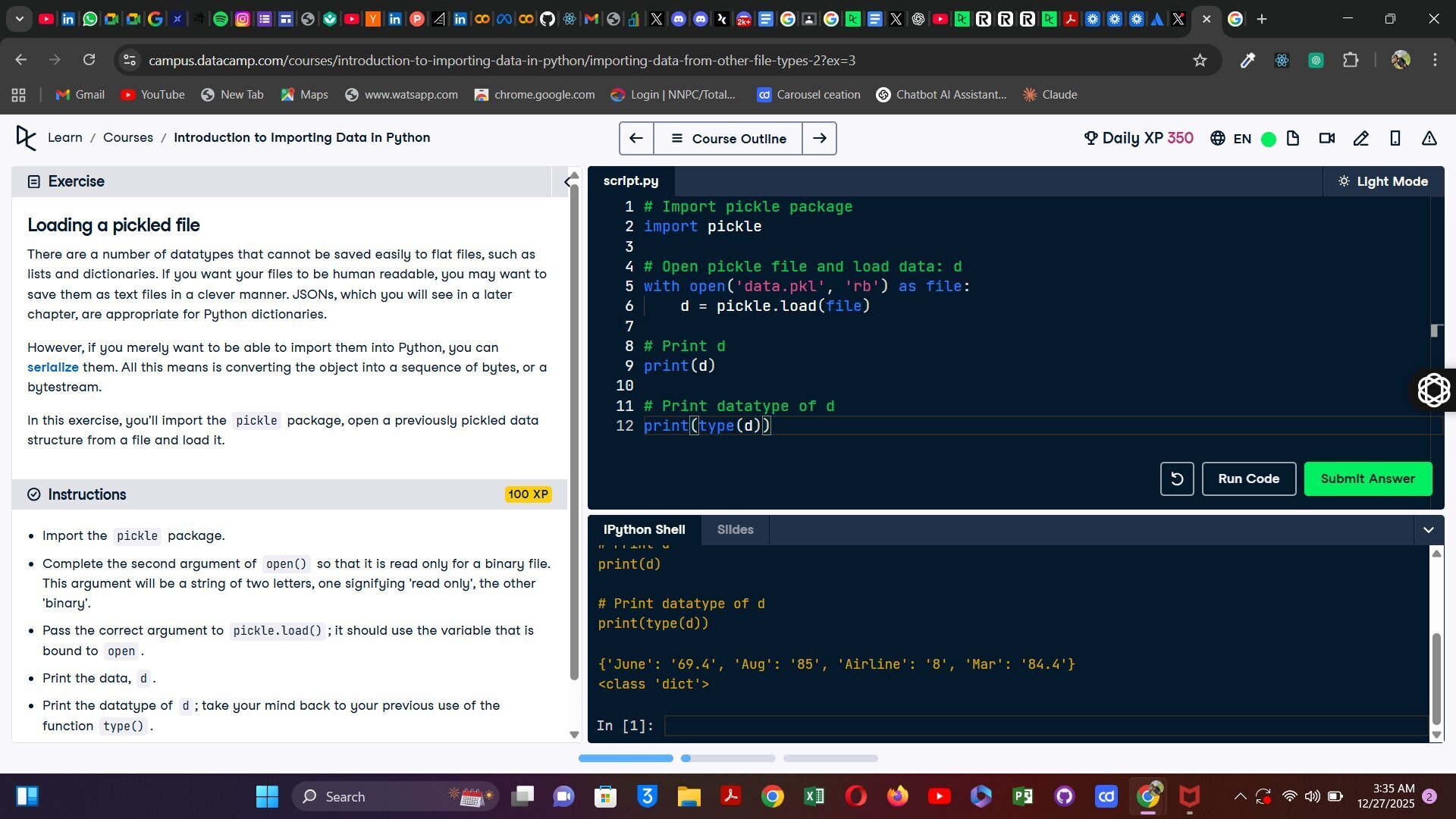The image size is (1456, 819).
Task: Click the document icon next to the green dot
Action: (x=1294, y=138)
